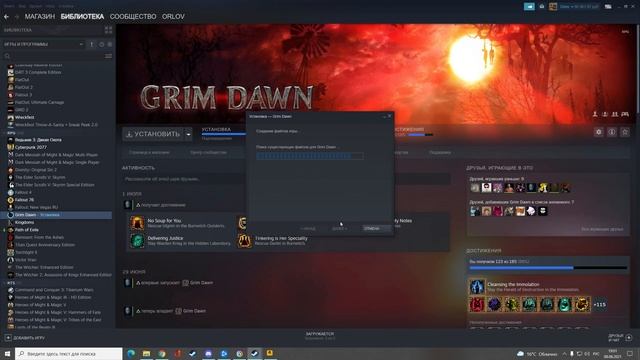Collapse the RPG category

[11, 133]
